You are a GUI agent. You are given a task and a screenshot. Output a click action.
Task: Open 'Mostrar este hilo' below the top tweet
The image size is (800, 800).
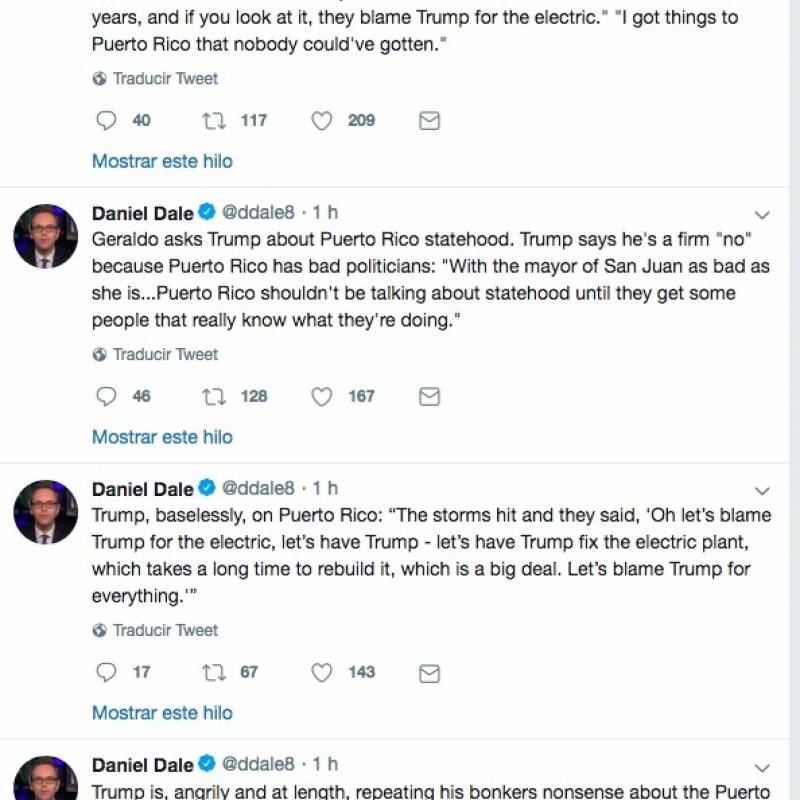tap(162, 161)
